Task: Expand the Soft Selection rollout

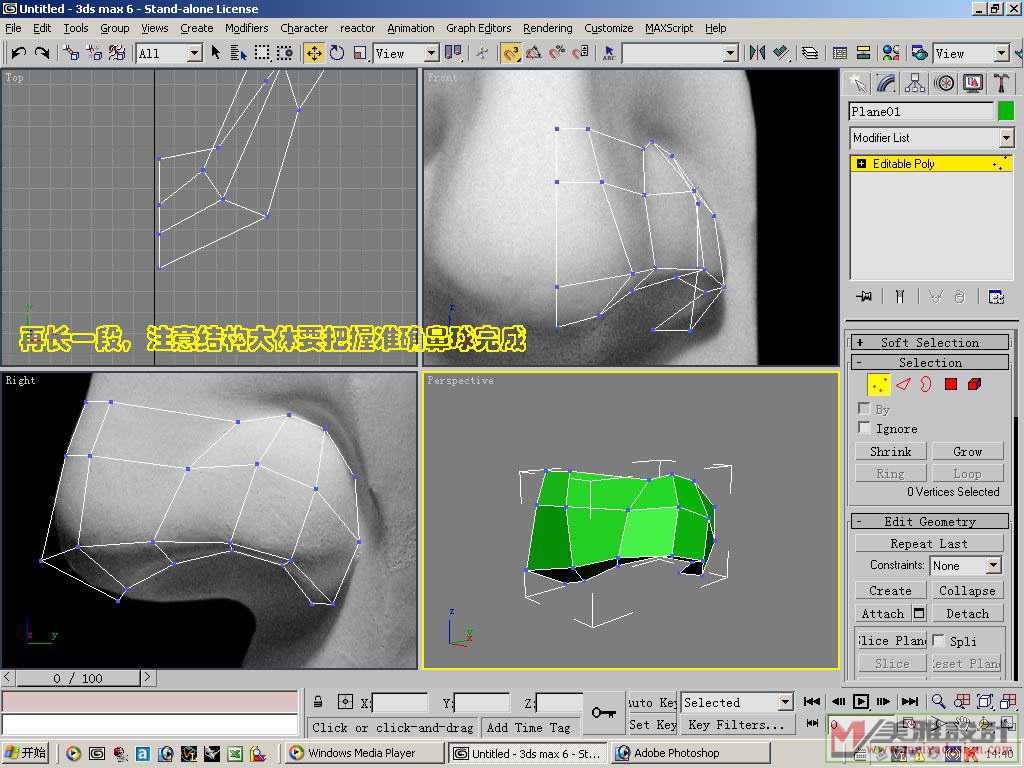Action: [930, 342]
